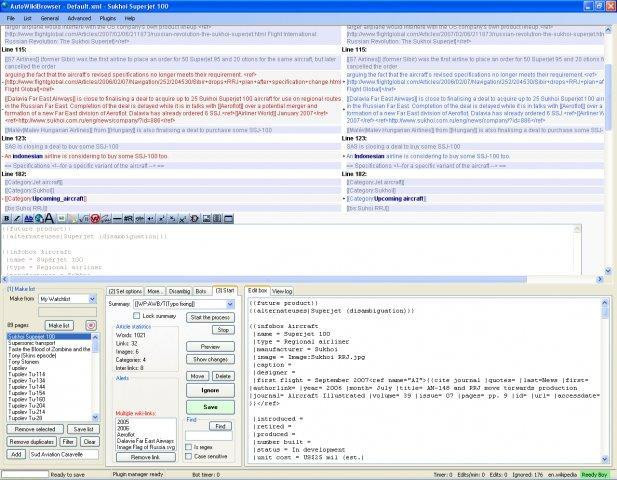Image resolution: width=617 pixels, height=480 pixels.
Task: Click Add page field (Sud Aviation Caravelle)
Action: 64,454
